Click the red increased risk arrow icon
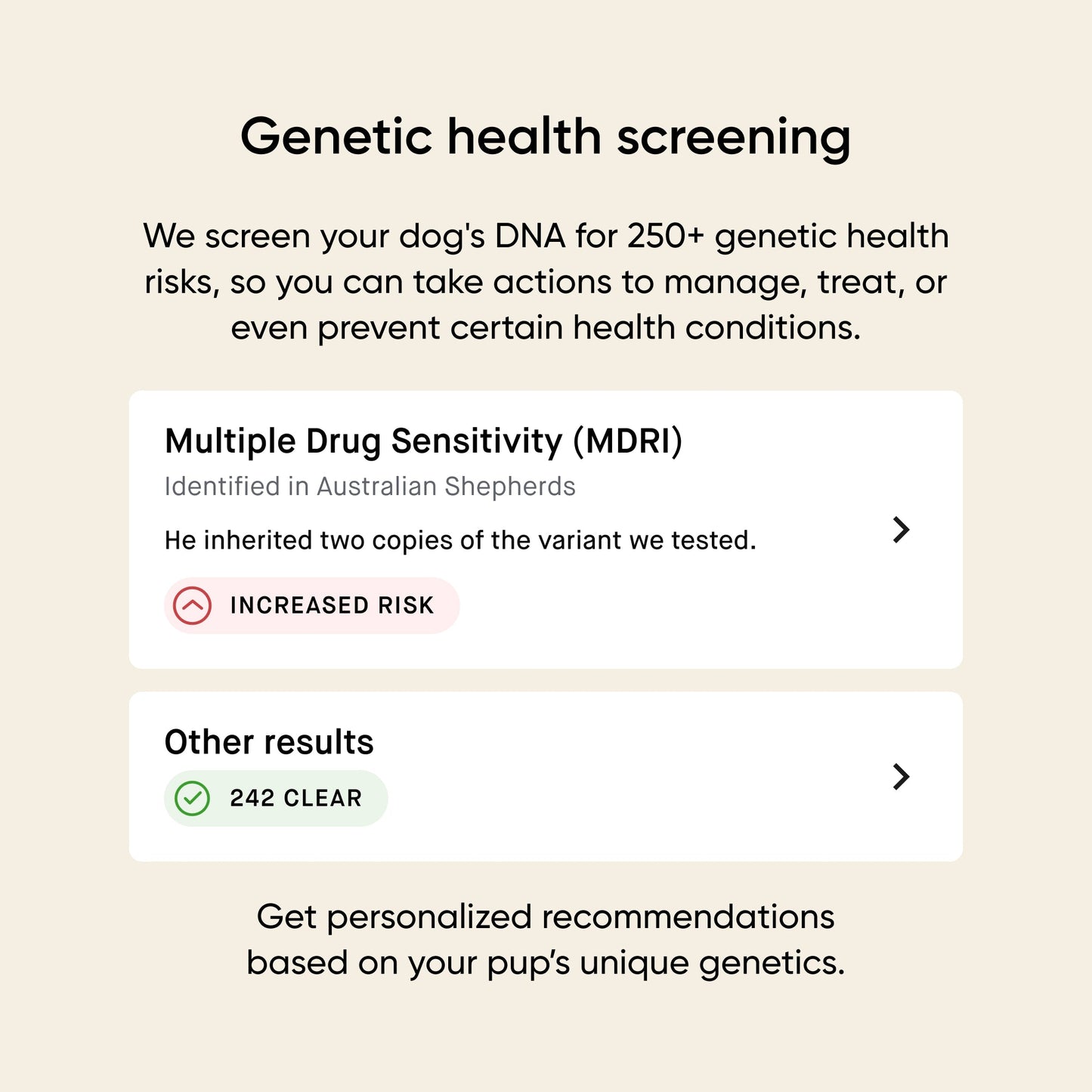The width and height of the screenshot is (1092, 1092). point(193,605)
